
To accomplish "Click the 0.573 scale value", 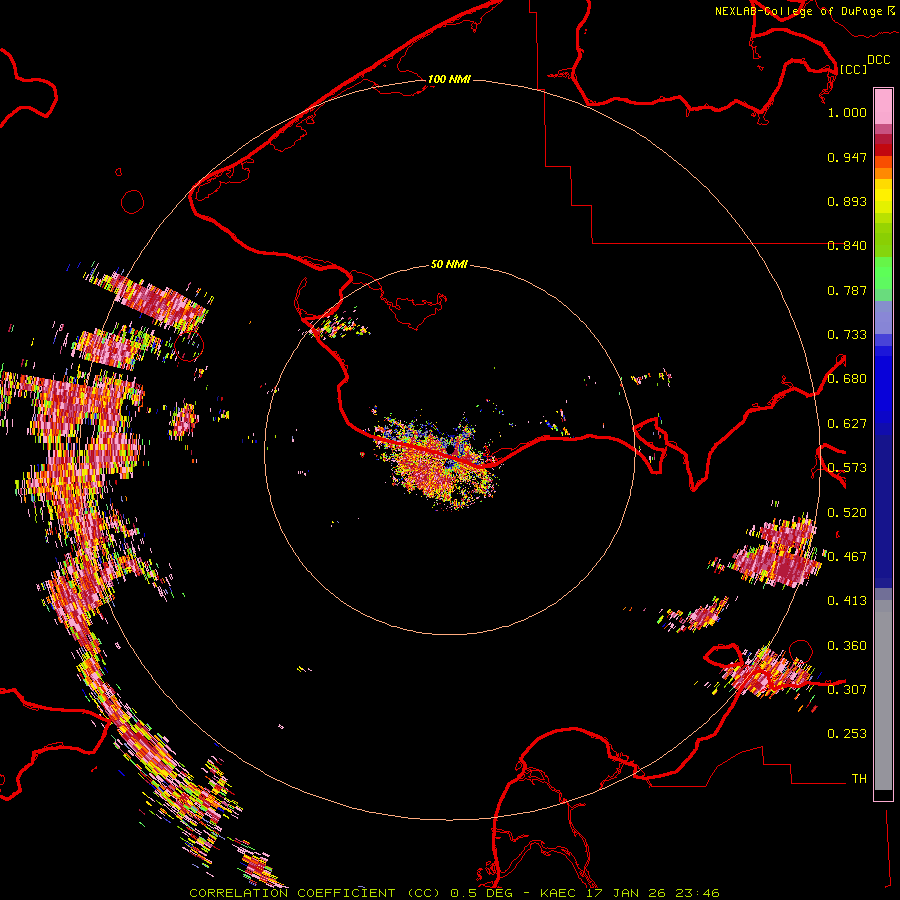I will tap(847, 468).
